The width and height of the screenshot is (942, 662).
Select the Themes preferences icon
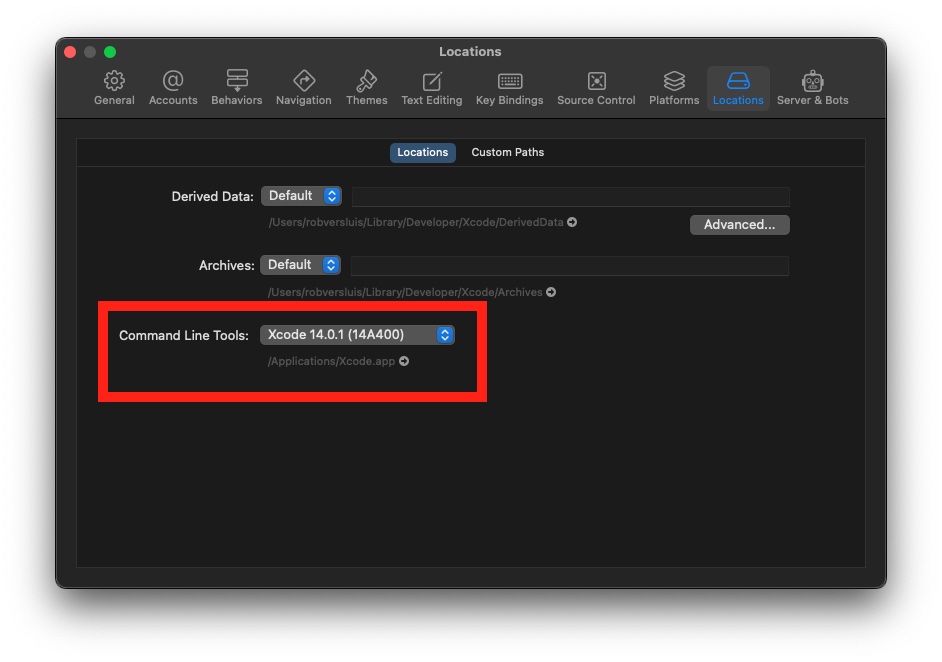click(367, 88)
